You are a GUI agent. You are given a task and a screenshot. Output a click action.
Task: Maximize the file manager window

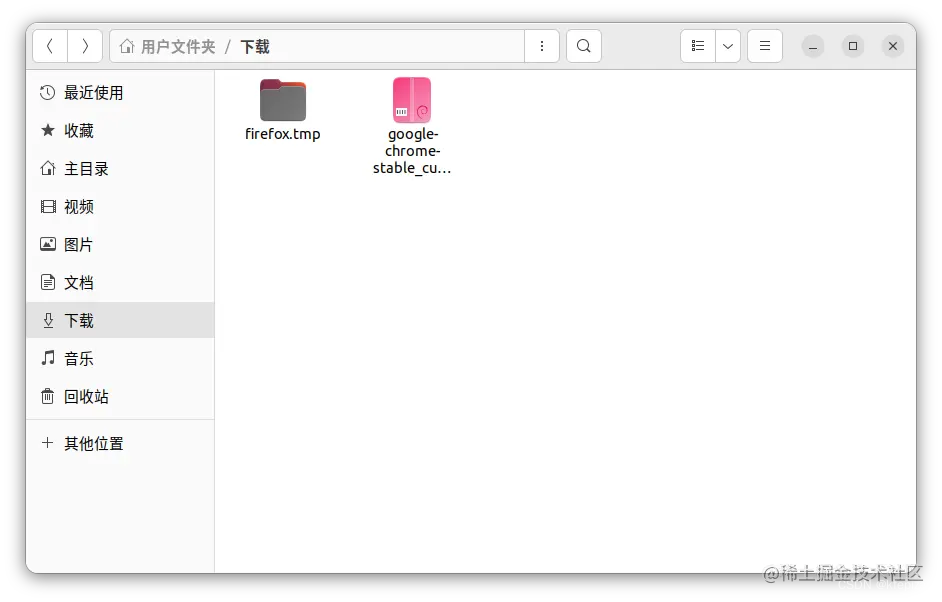coord(852,46)
